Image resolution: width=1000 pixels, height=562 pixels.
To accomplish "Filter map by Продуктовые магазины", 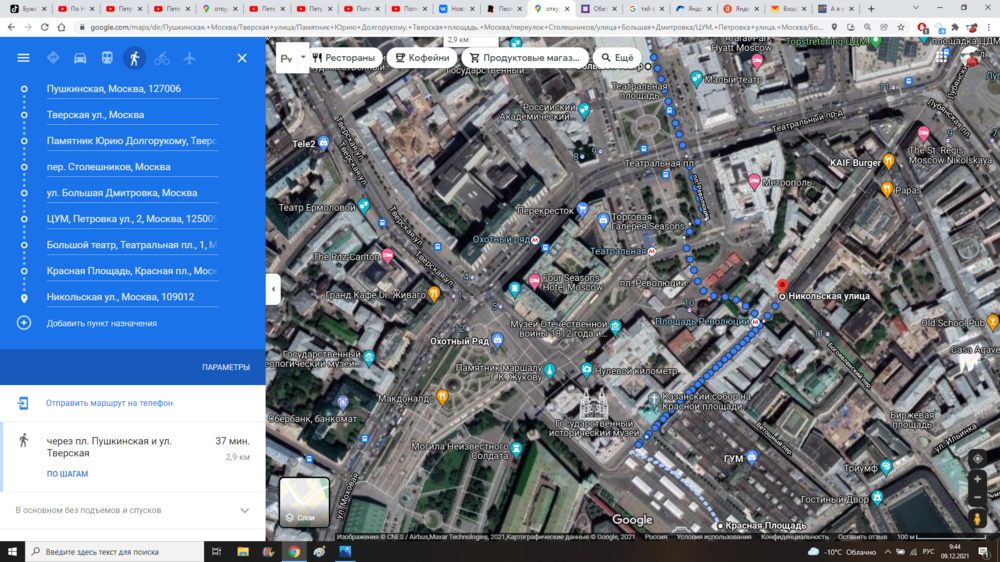I will click(524, 57).
